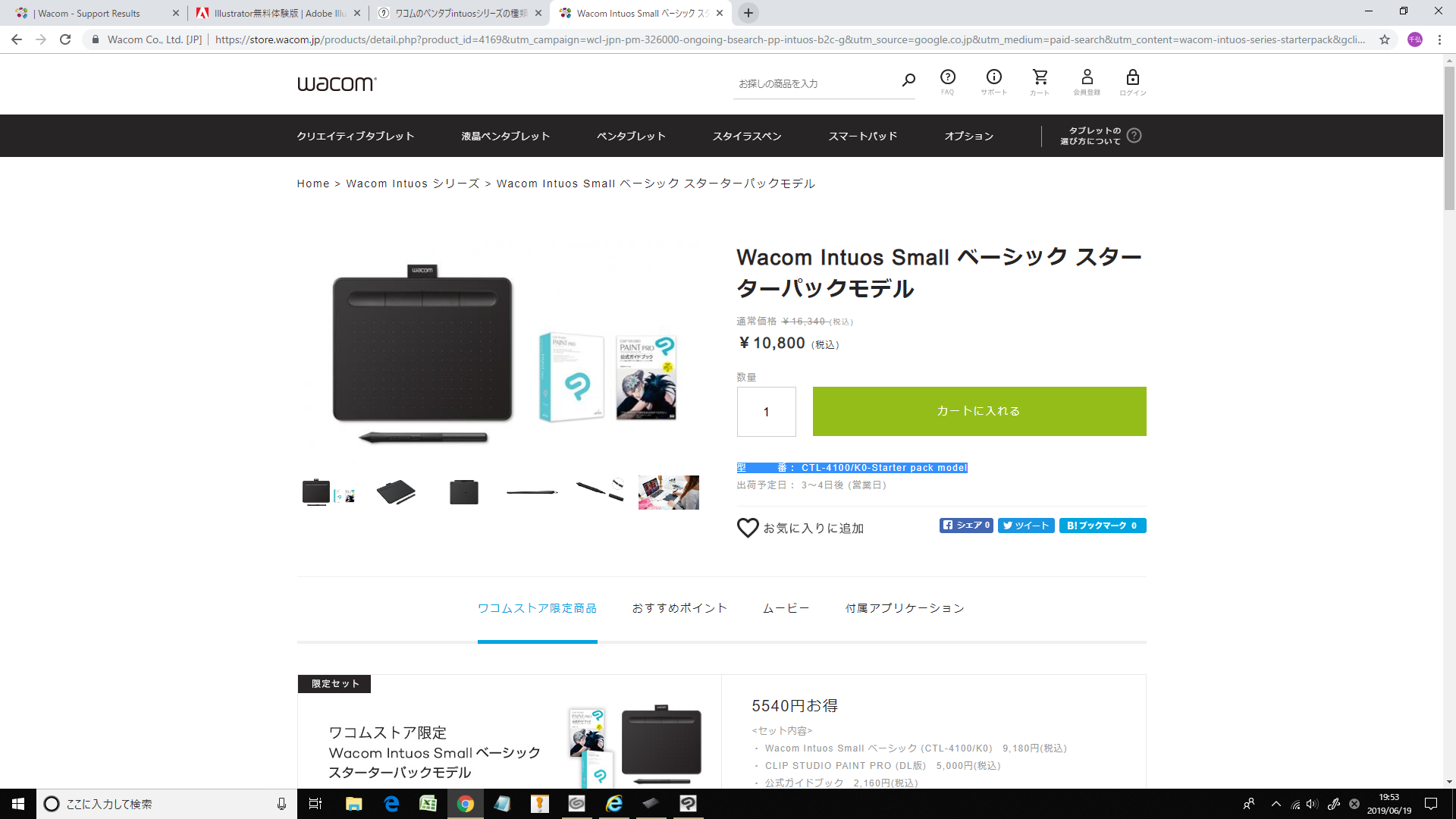Click the quantity input field
1456x819 pixels.
pyautogui.click(x=766, y=412)
